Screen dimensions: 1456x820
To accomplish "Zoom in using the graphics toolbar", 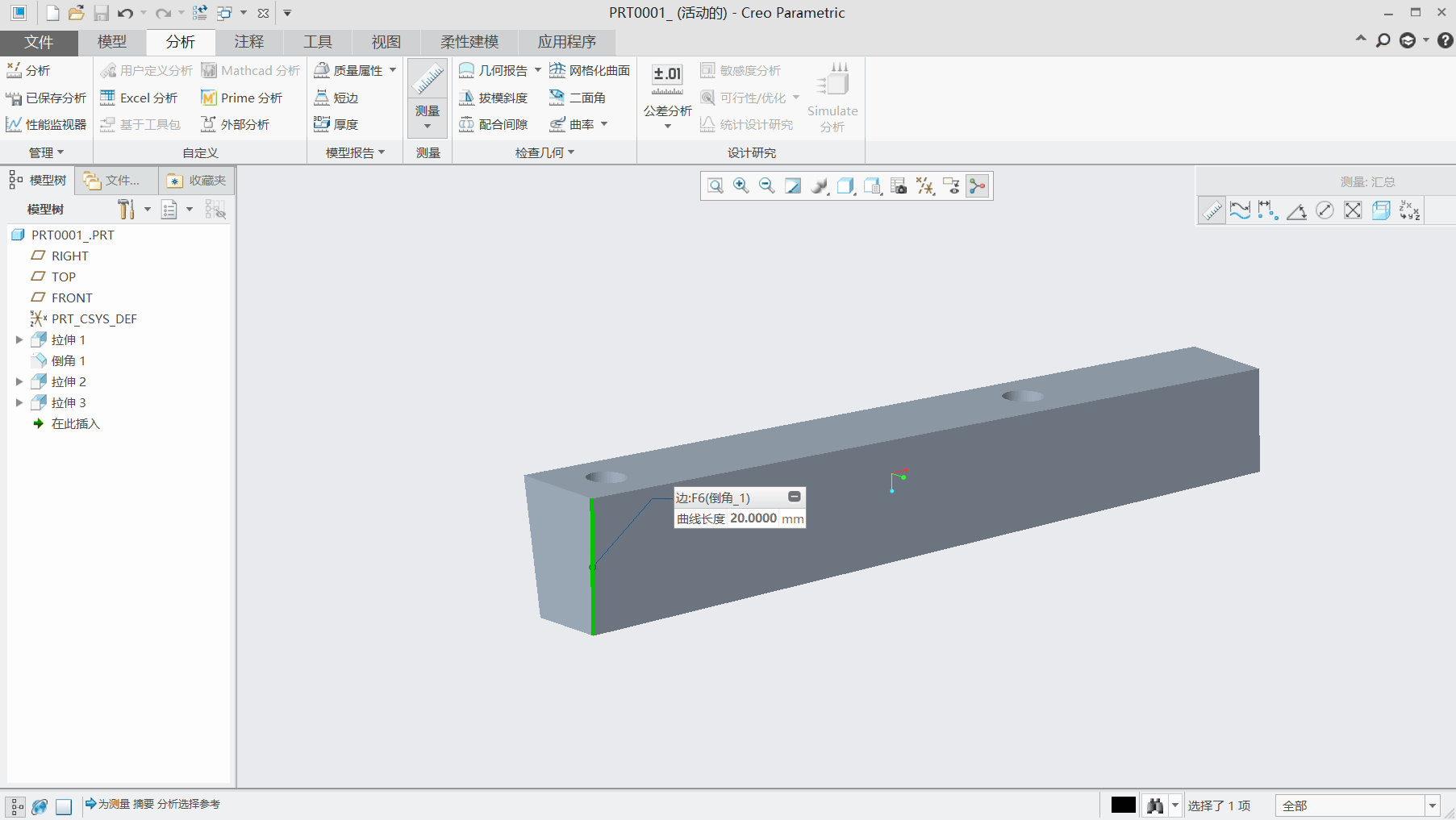I will tap(741, 186).
